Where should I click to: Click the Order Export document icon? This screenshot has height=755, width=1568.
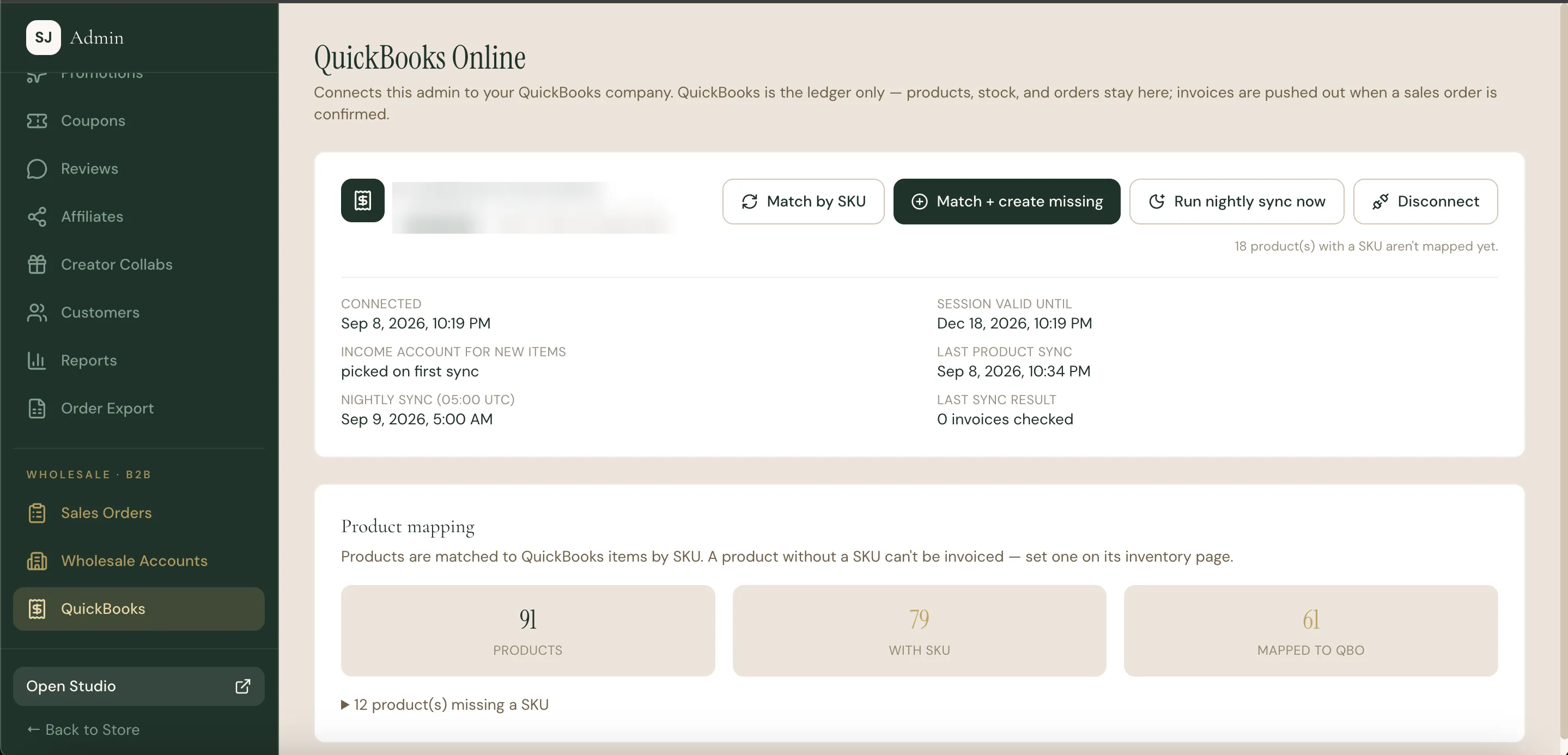tap(37, 408)
